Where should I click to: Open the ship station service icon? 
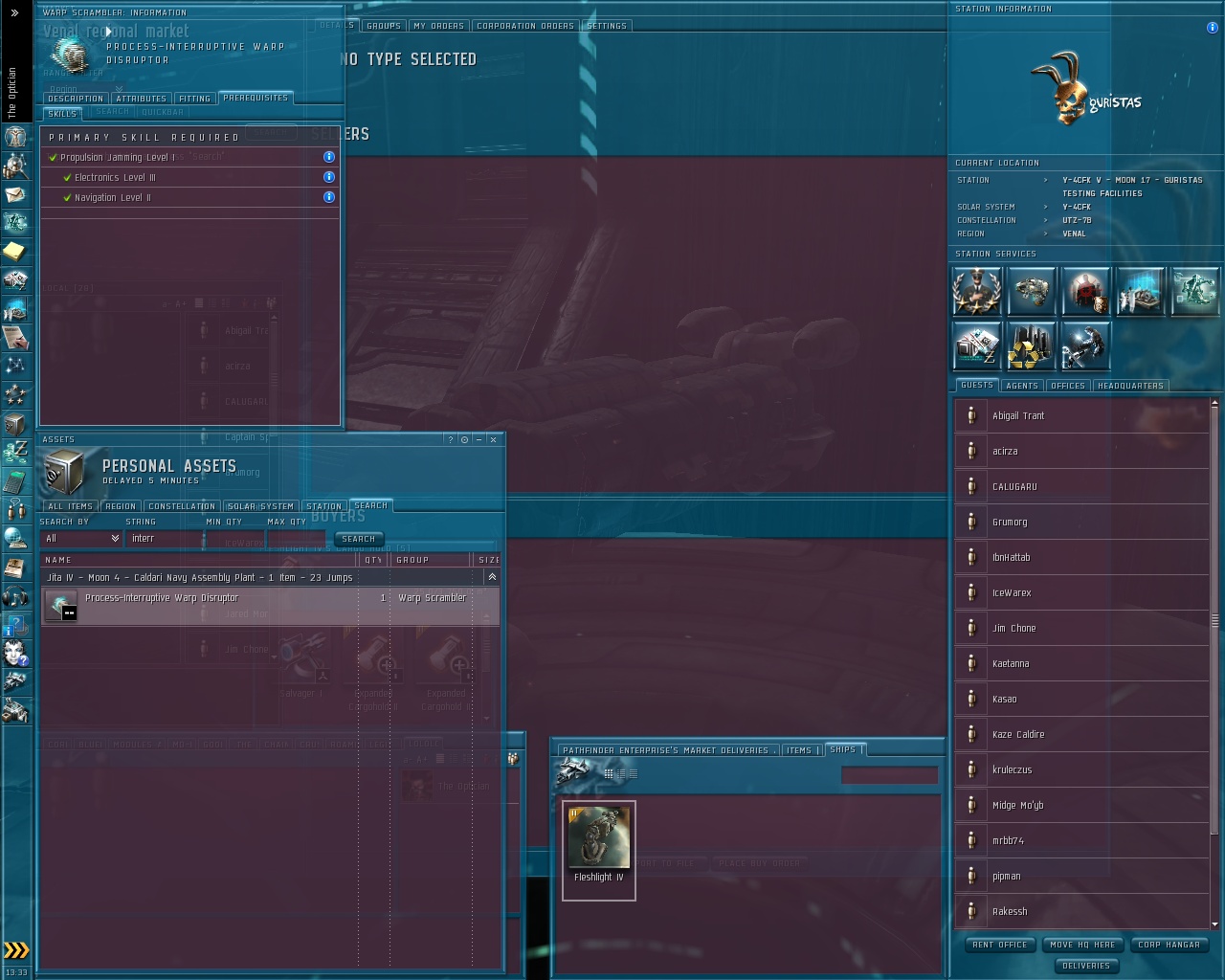pos(1031,291)
